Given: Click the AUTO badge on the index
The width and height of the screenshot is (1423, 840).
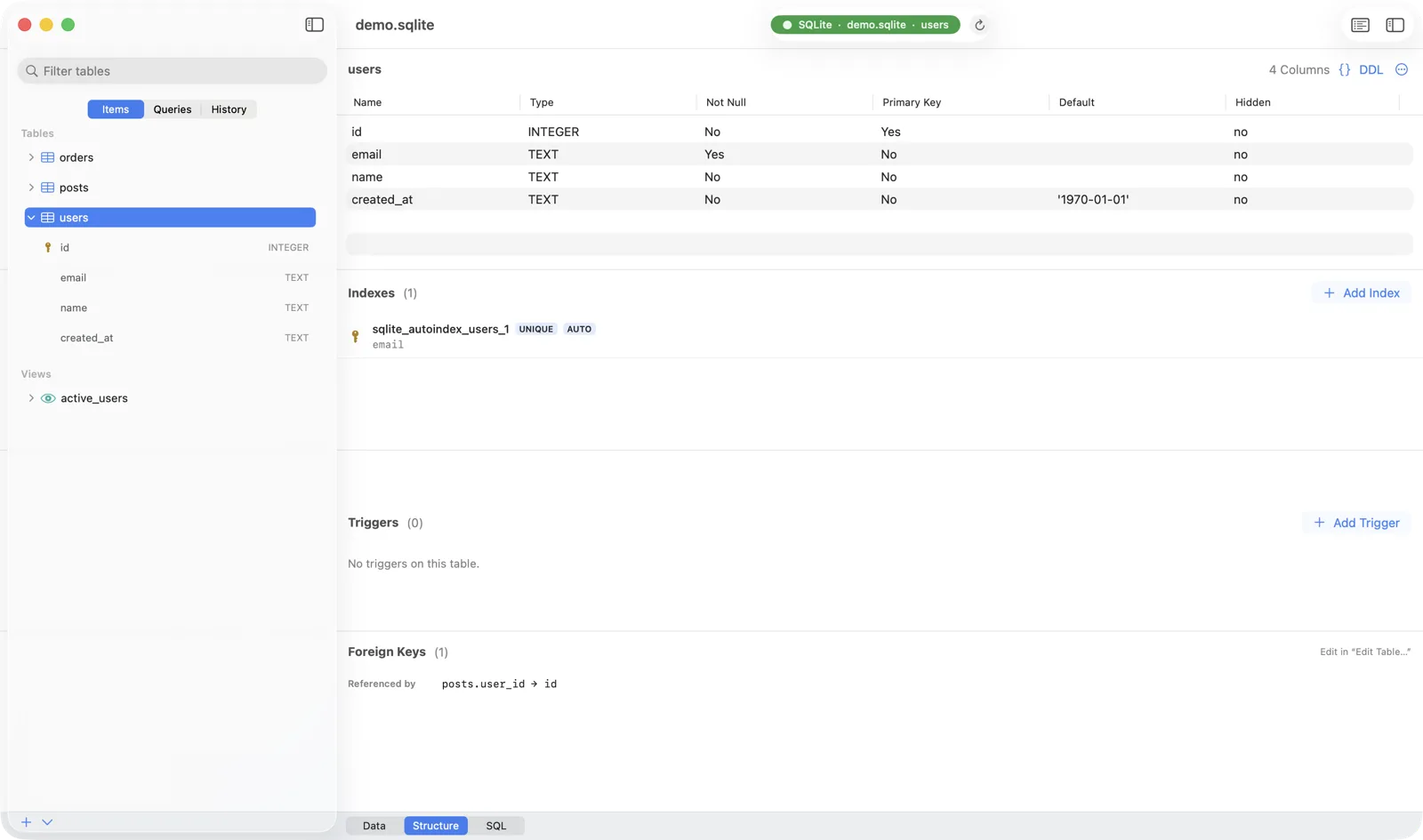Looking at the screenshot, I should (579, 329).
